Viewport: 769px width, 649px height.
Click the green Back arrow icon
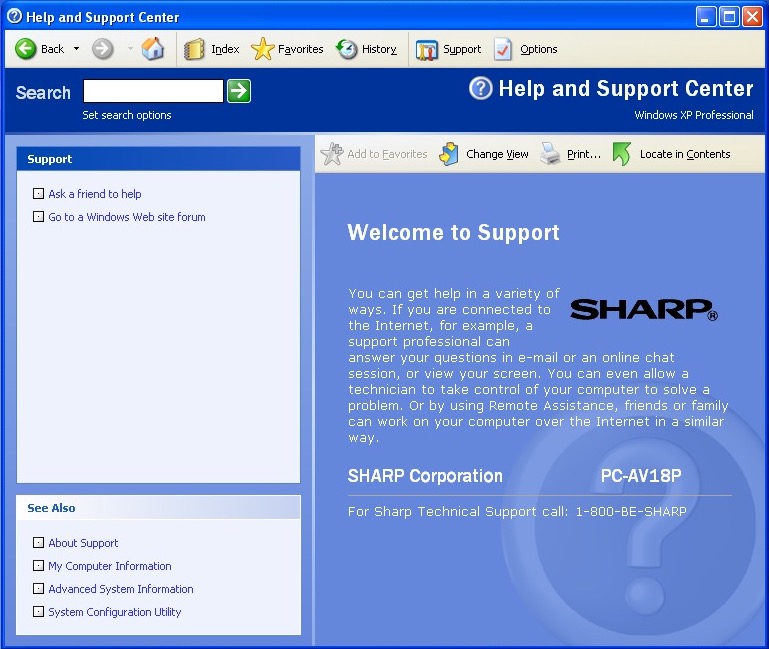click(26, 49)
